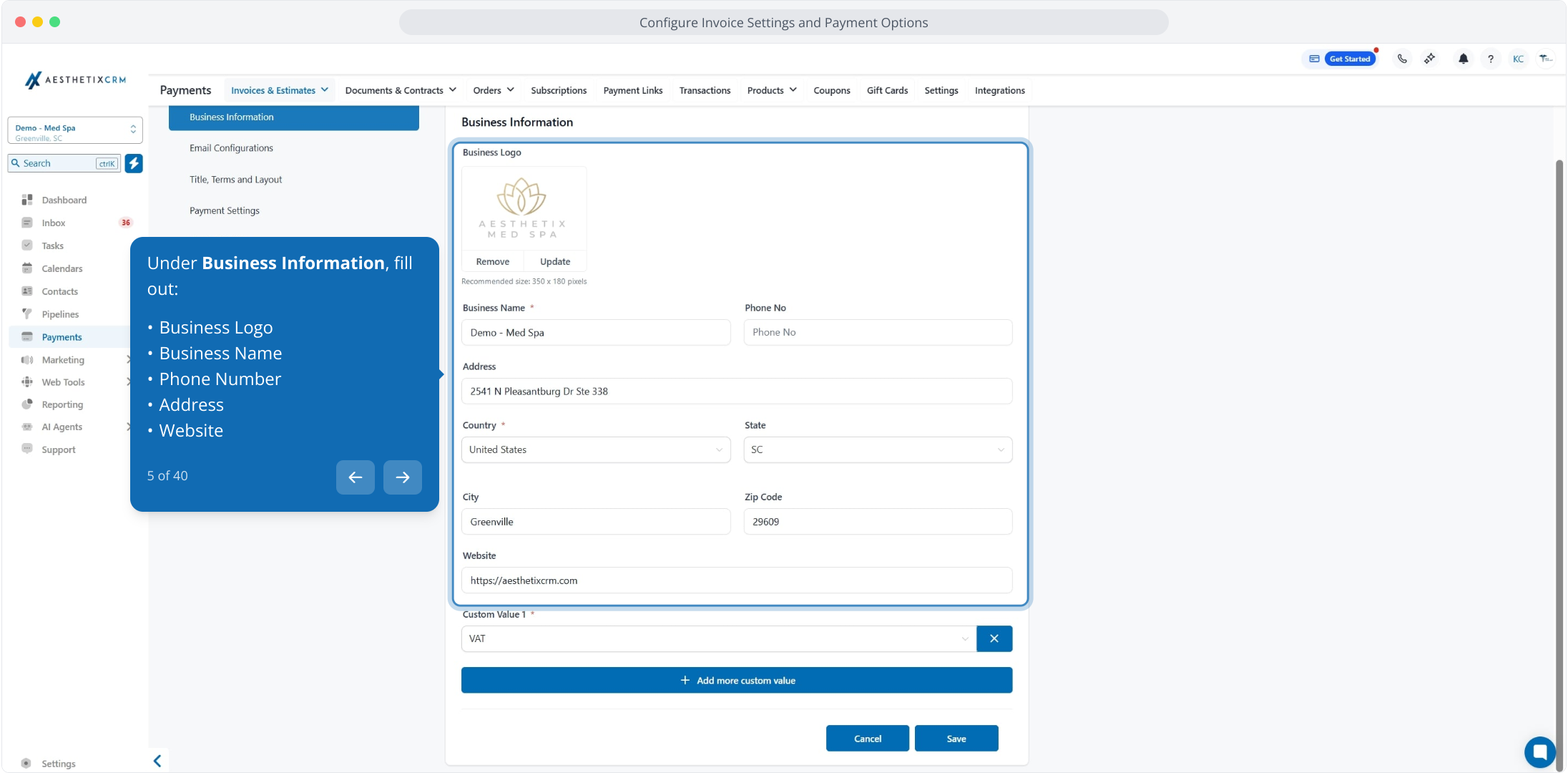
Task: Click the phone dialer icon in header
Action: [x=1402, y=59]
